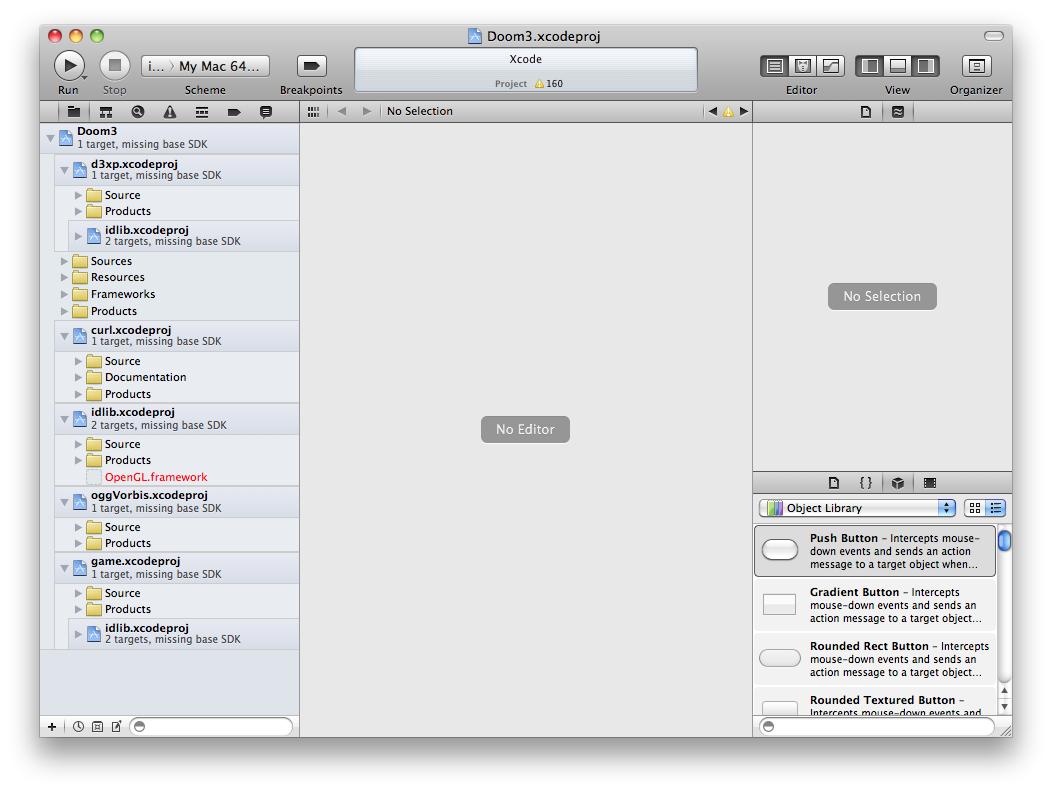Expand the Resources folder
This screenshot has width=1052, height=792.
coord(64,277)
